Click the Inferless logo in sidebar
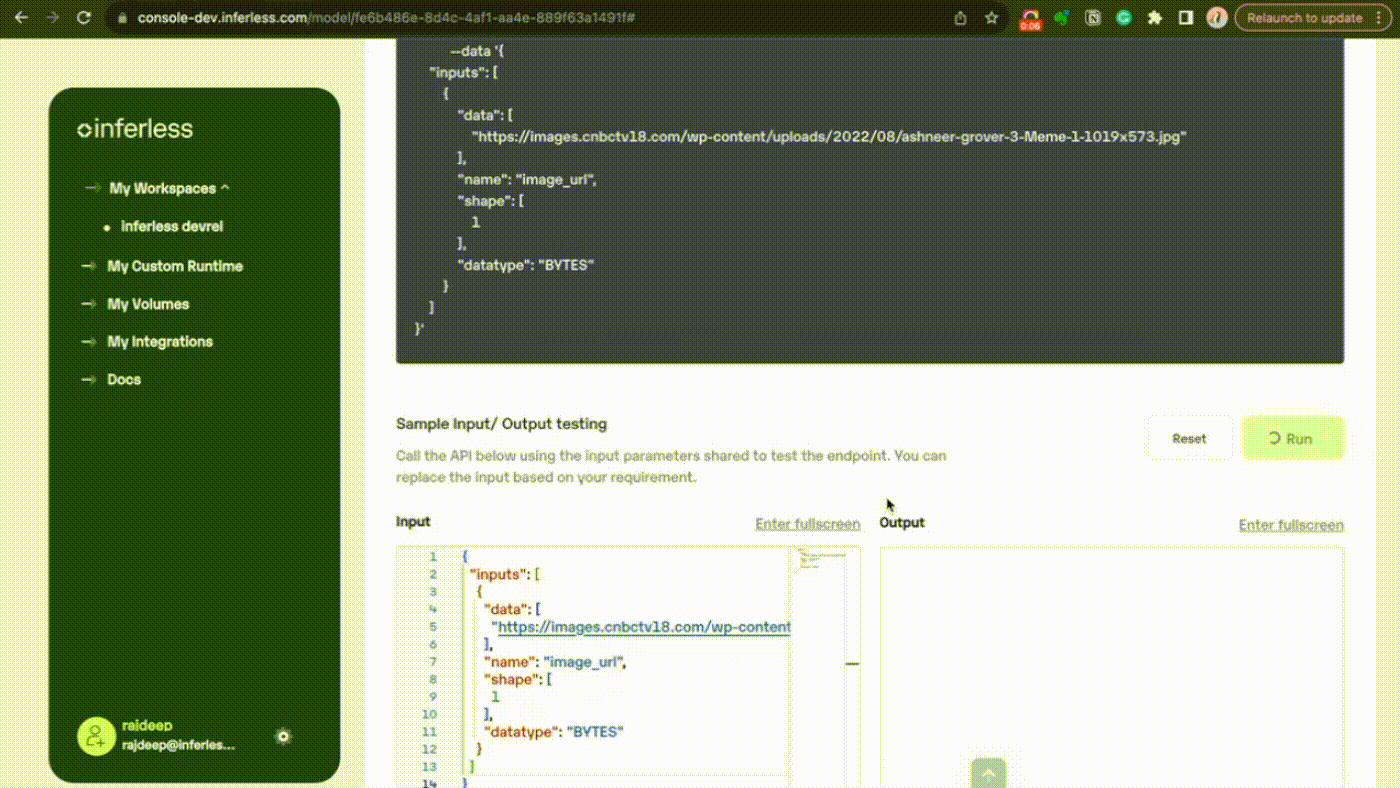Screen dimensions: 1400x788 (135, 129)
